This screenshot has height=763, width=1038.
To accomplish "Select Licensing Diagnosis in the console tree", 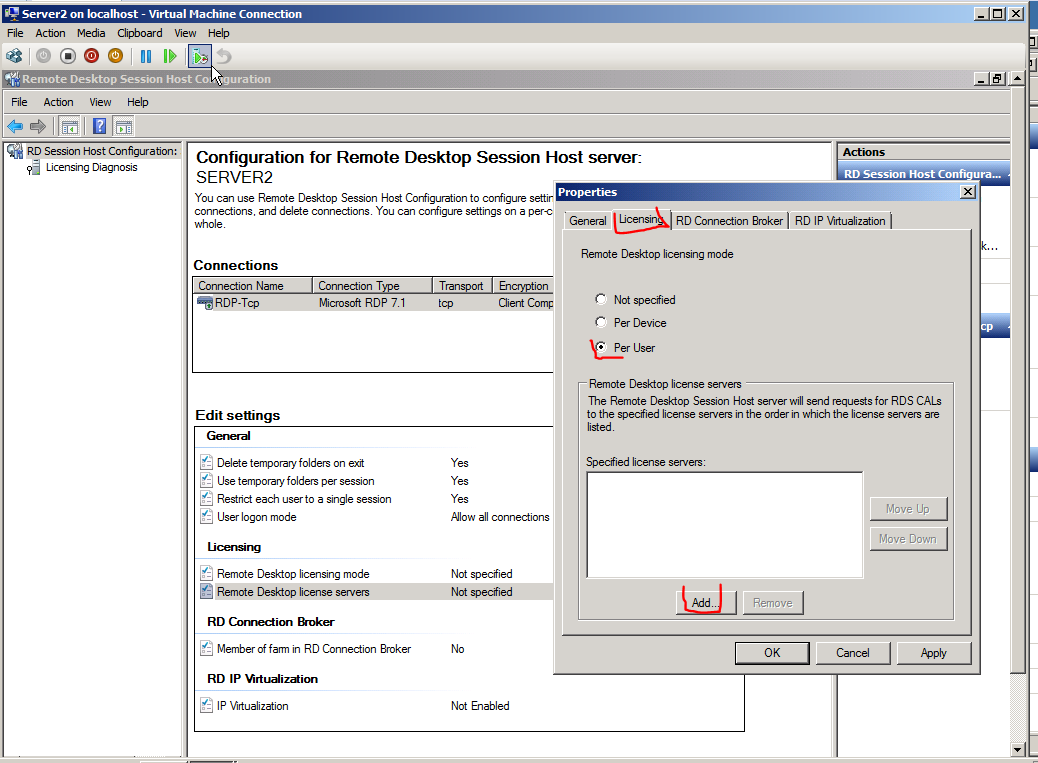I will click(91, 167).
